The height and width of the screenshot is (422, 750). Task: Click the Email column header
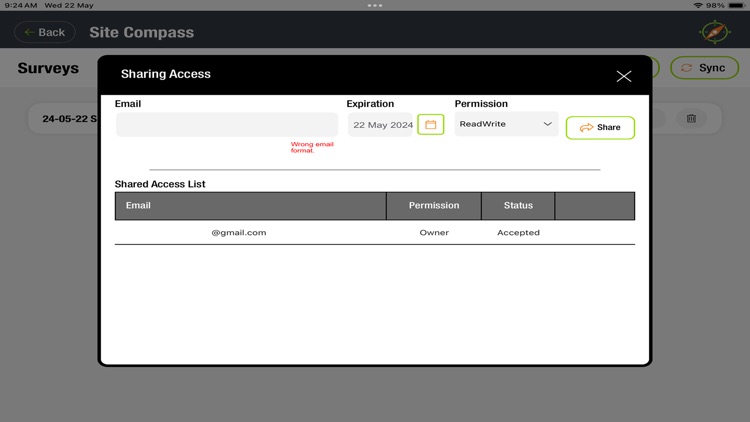pos(251,206)
